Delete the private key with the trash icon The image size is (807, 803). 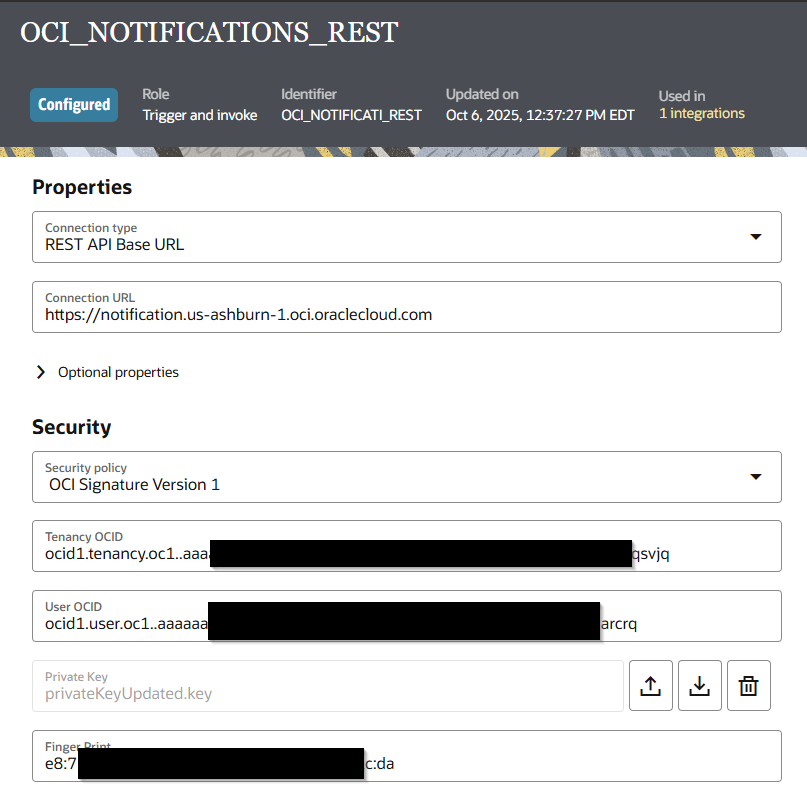coord(748,685)
